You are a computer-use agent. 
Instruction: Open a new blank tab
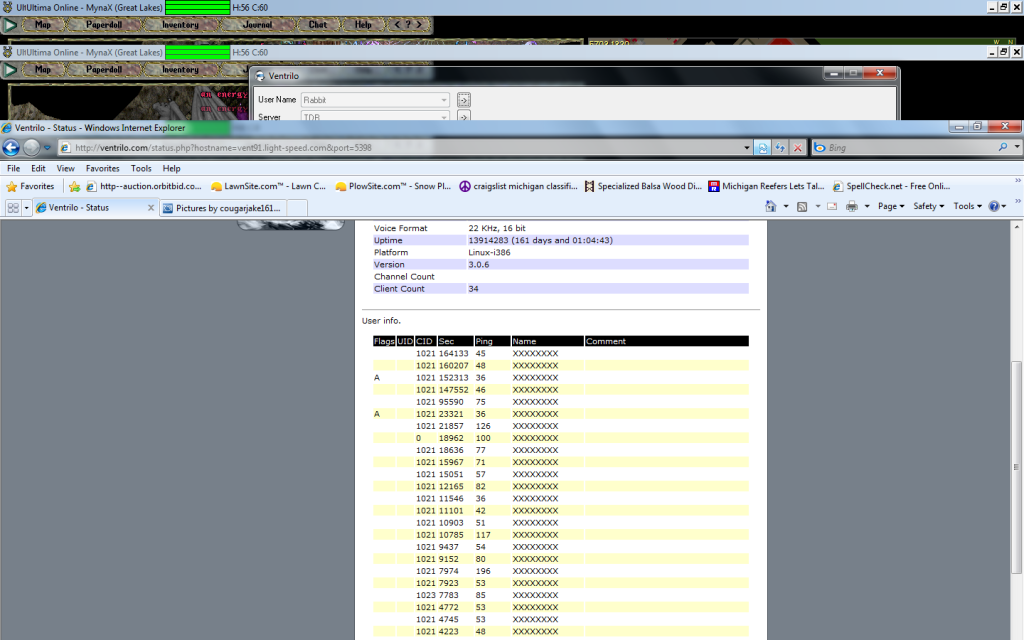tap(297, 208)
